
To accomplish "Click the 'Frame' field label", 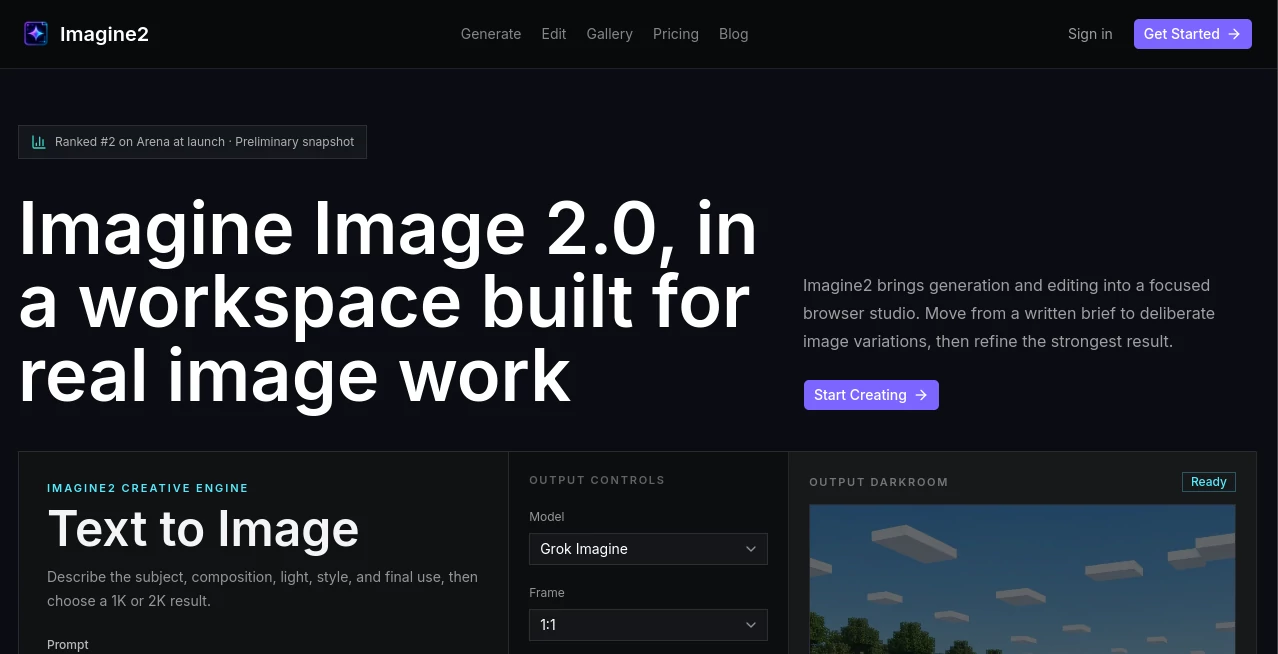I will (x=547, y=593).
